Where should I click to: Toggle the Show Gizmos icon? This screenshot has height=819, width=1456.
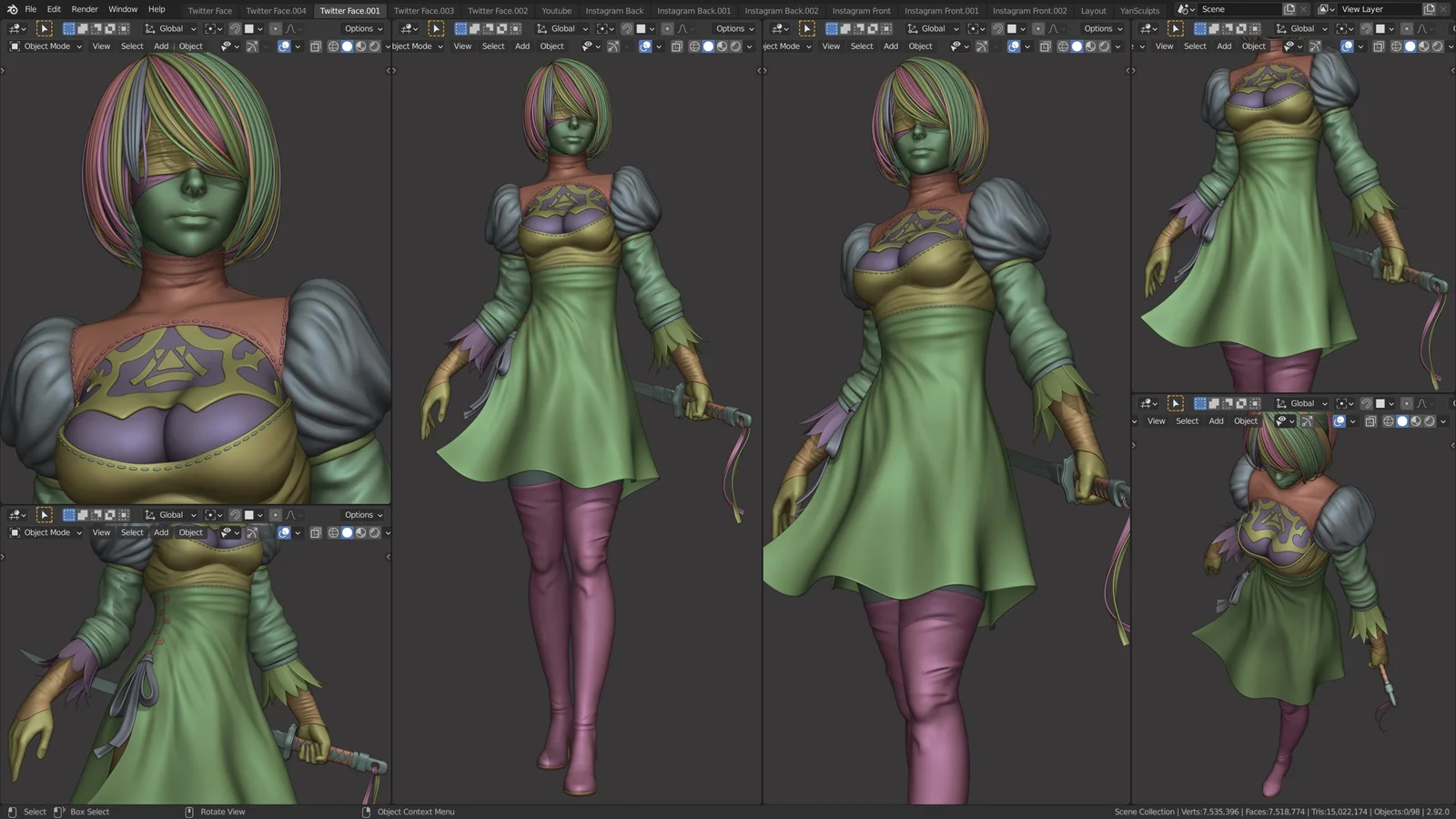(253, 46)
